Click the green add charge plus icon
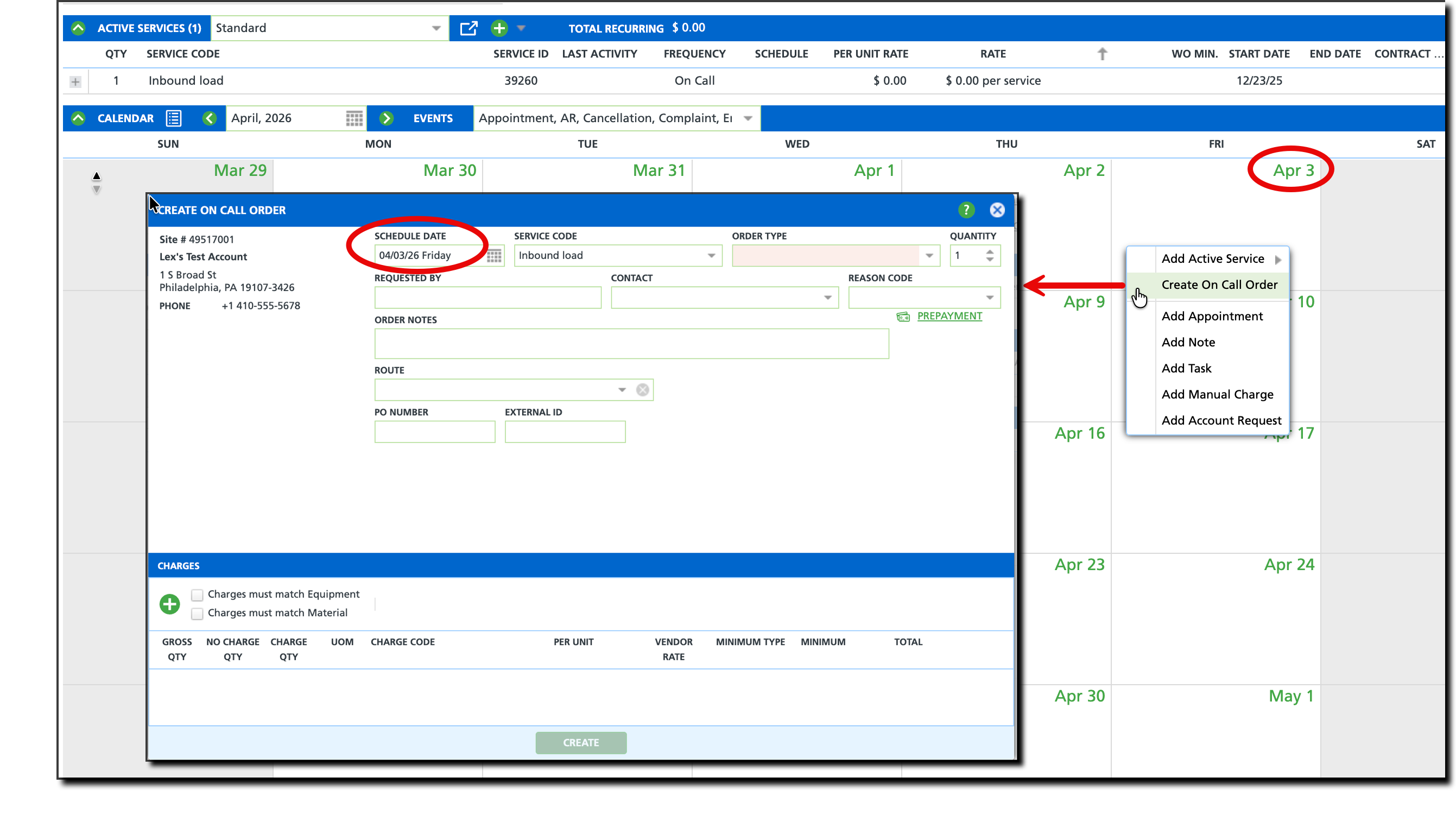Image resolution: width=1456 pixels, height=834 pixels. click(169, 604)
